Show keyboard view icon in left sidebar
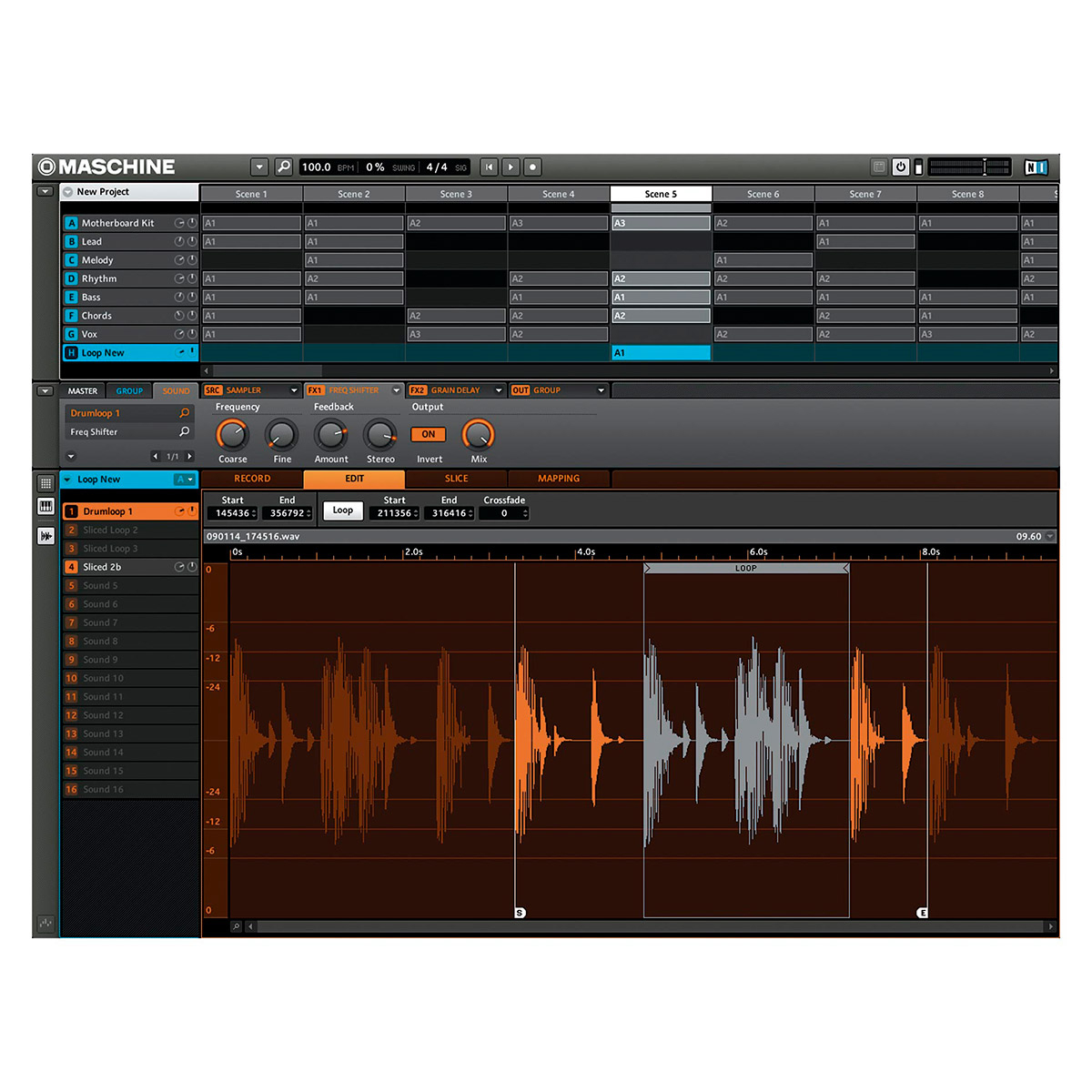The image size is (1092, 1092). (45, 506)
